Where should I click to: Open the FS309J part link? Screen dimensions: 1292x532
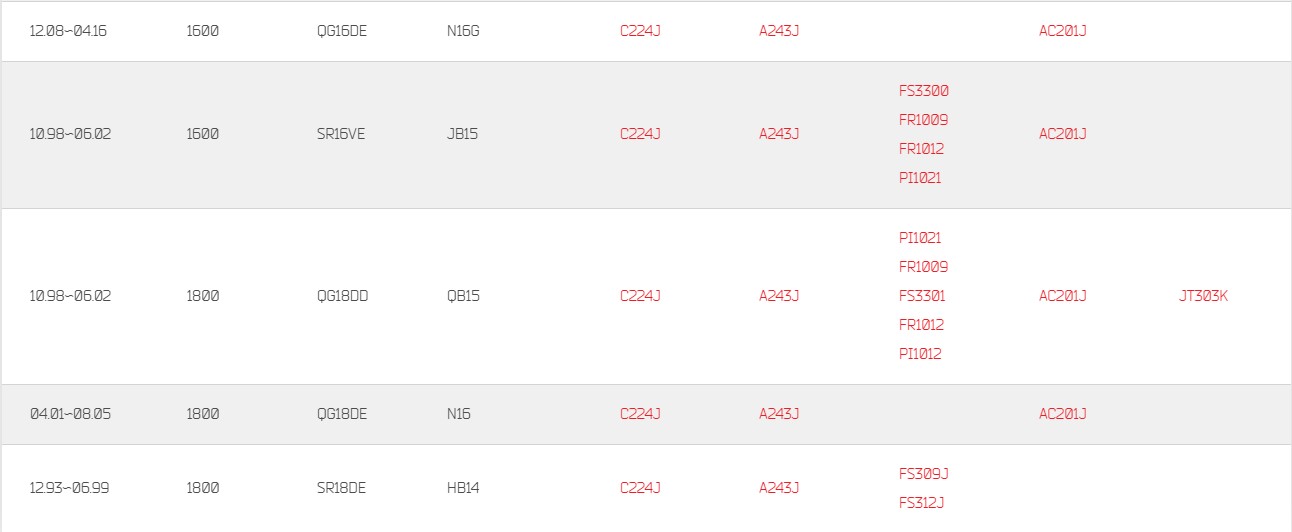point(923,474)
